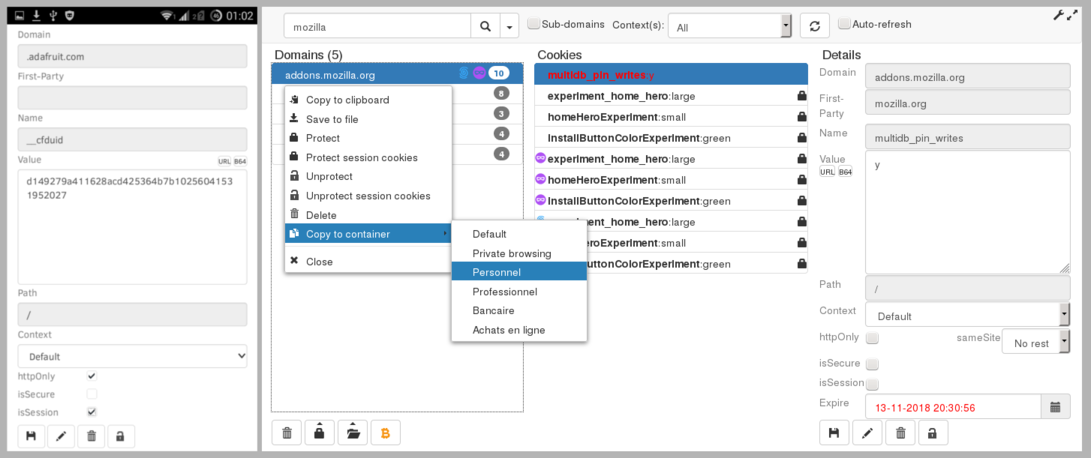The width and height of the screenshot is (1091, 458).
Task: Click purple container icon on homeHeroExperiment:small
Action: click(x=541, y=180)
